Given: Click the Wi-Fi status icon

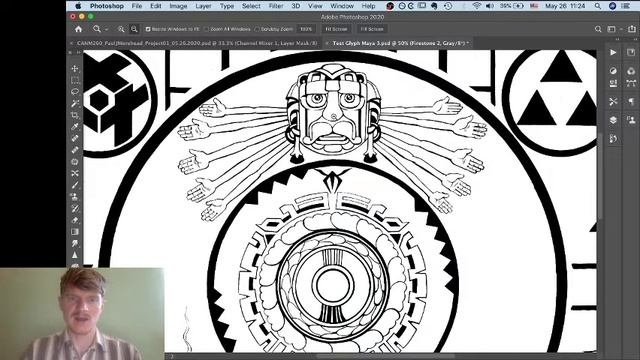Looking at the screenshot, I should tap(476, 6).
